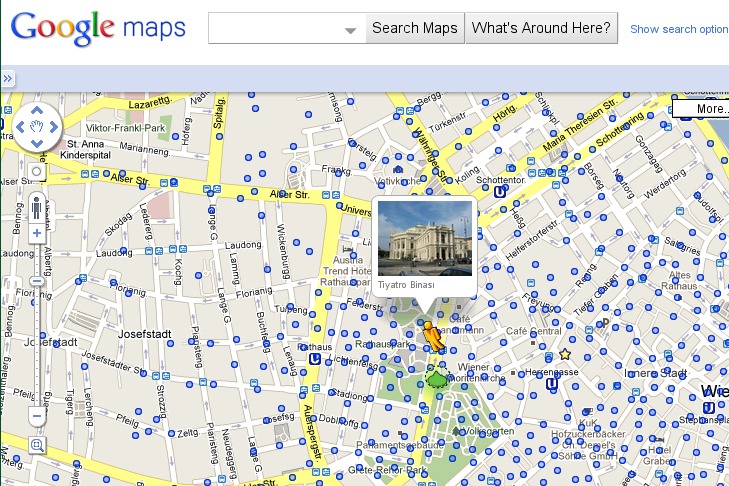The image size is (729, 486).
Task: Click the KuK Hofzuckerbäcker shop icon
Action: coord(588,411)
